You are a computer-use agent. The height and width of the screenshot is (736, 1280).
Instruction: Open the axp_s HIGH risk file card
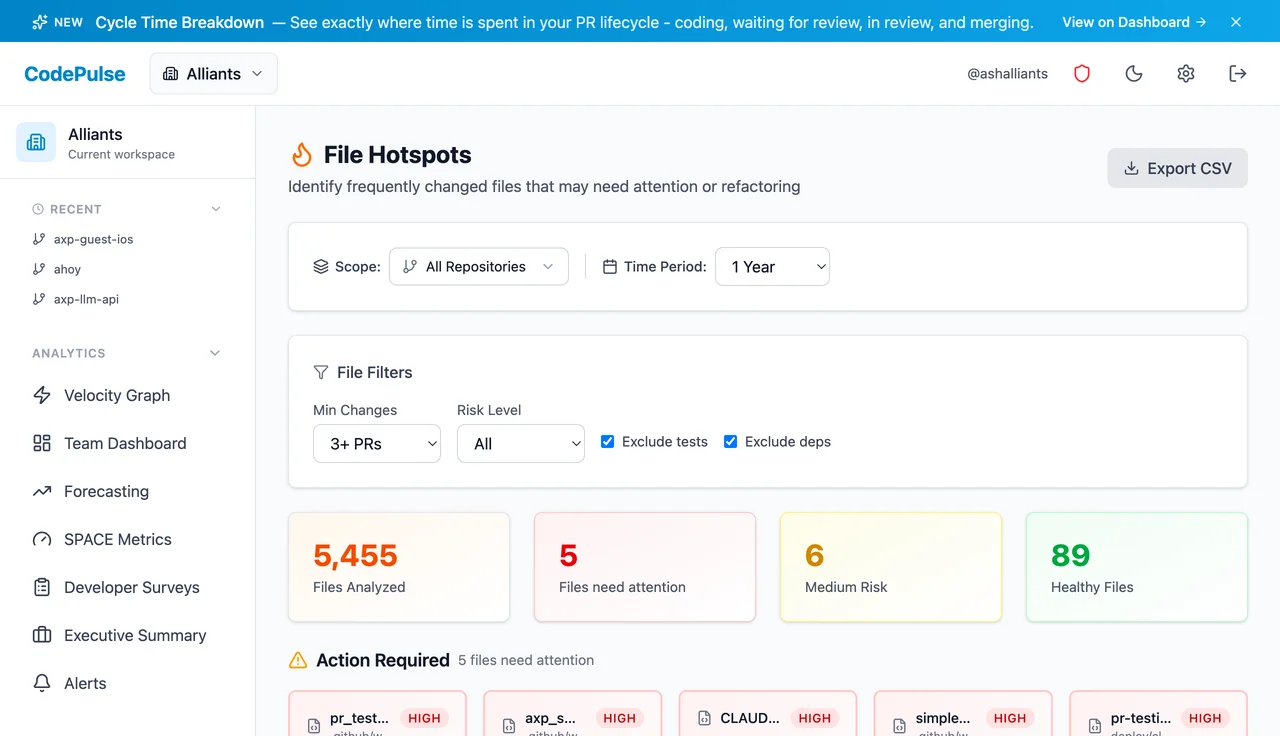click(573, 713)
